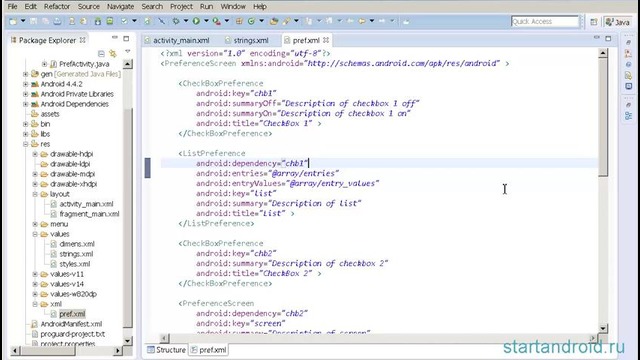This screenshot has width=640, height=360.
Task: Expand the Android Private Libraries node
Action: tap(26, 94)
